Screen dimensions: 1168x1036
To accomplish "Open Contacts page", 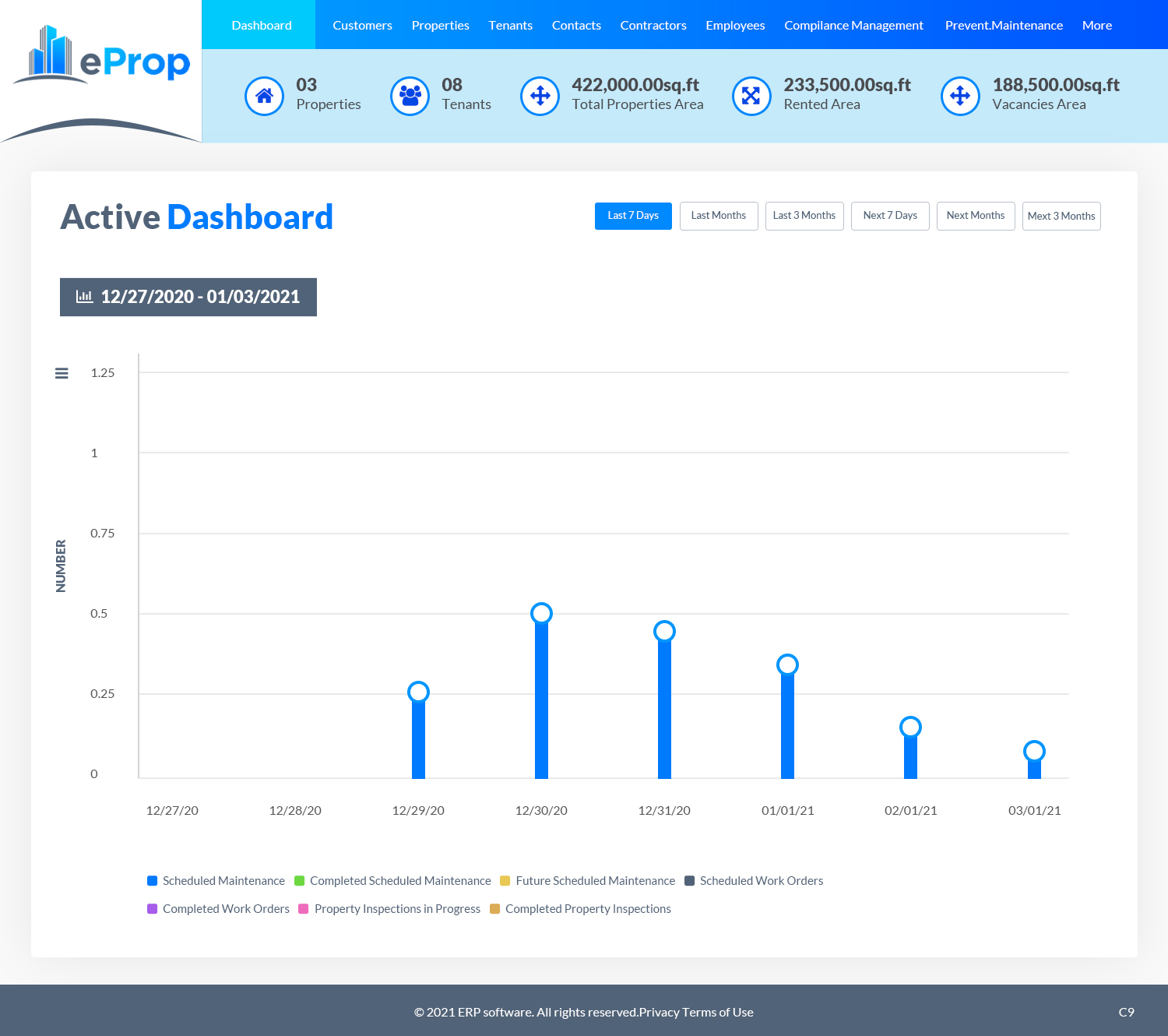I will click(x=577, y=25).
